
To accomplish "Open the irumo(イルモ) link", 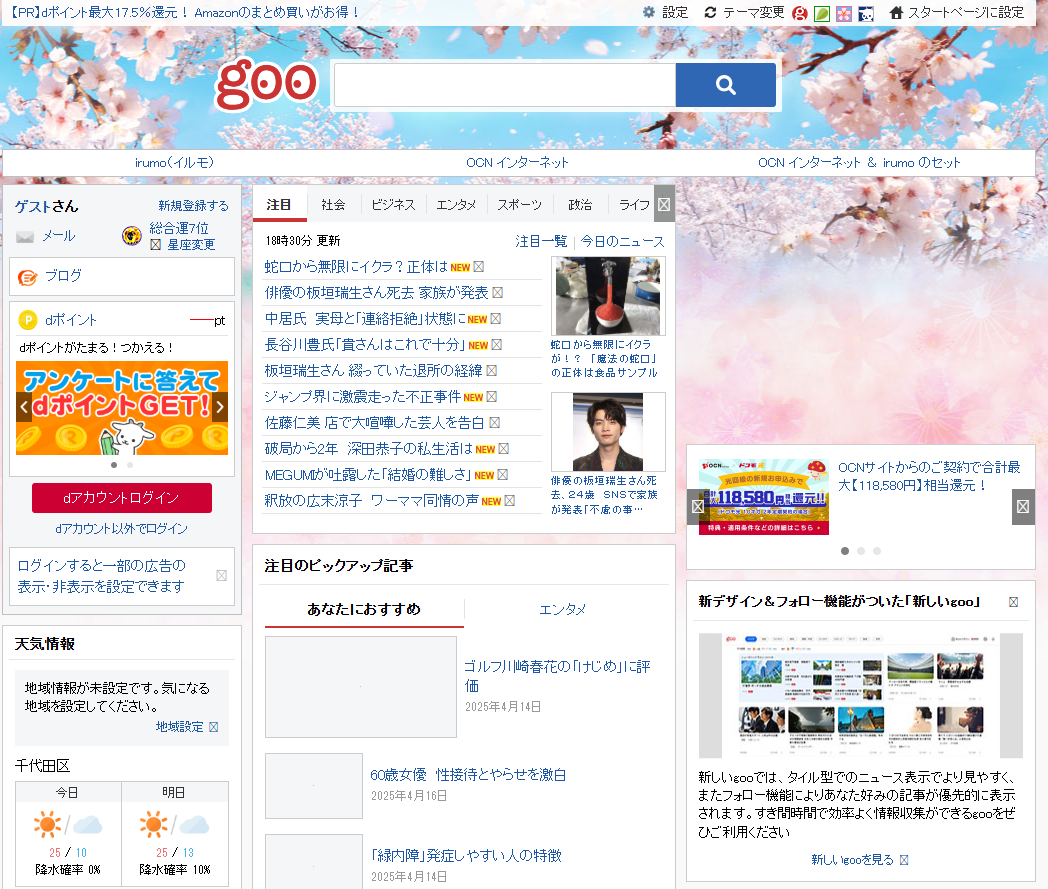I will point(174,162).
